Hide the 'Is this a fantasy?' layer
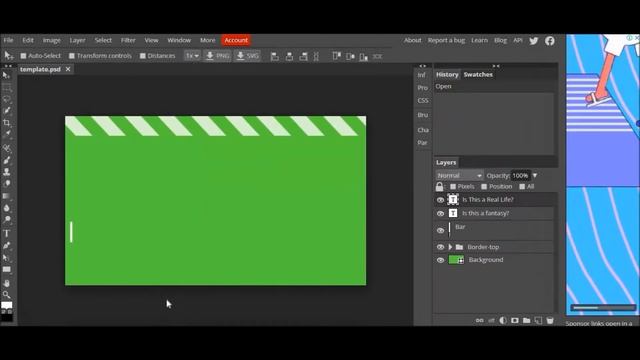640x360 pixels. (440, 213)
